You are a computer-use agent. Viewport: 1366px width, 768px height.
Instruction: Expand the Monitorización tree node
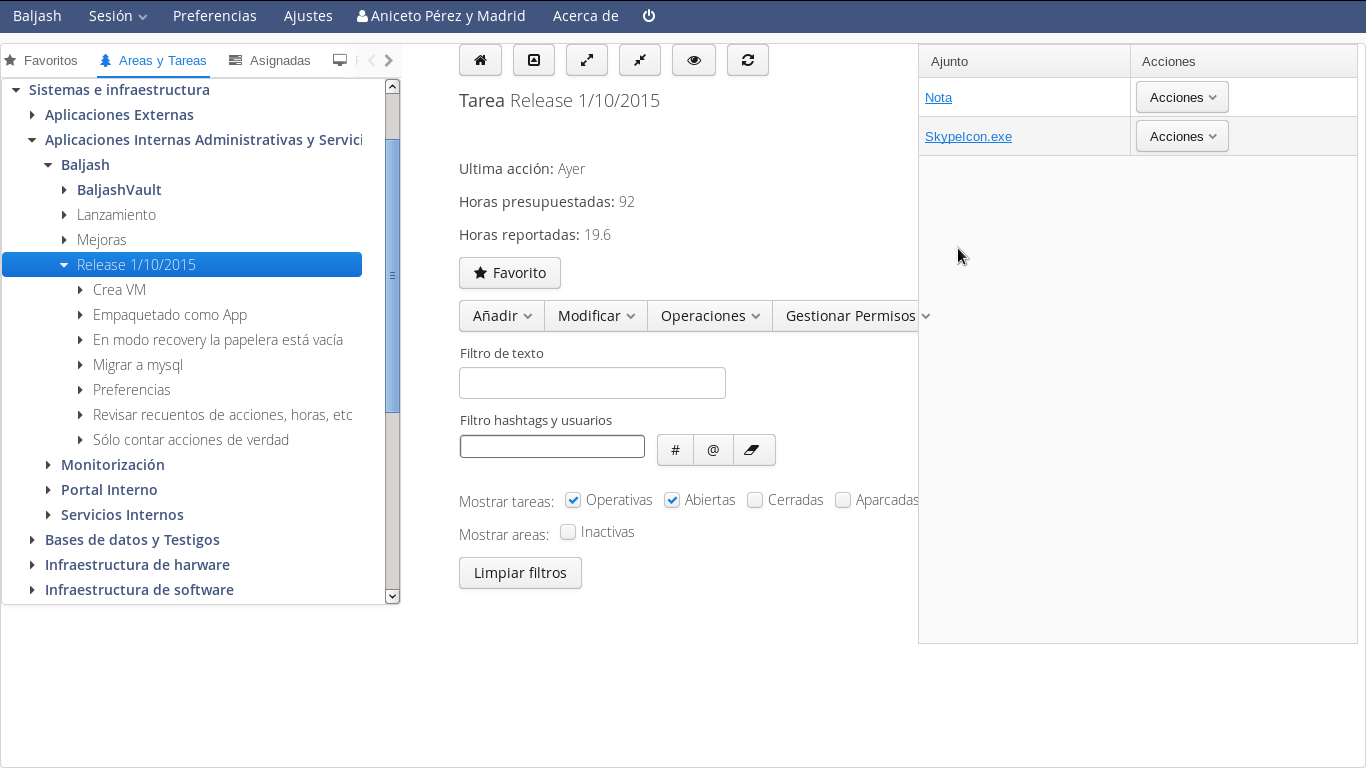coord(49,465)
